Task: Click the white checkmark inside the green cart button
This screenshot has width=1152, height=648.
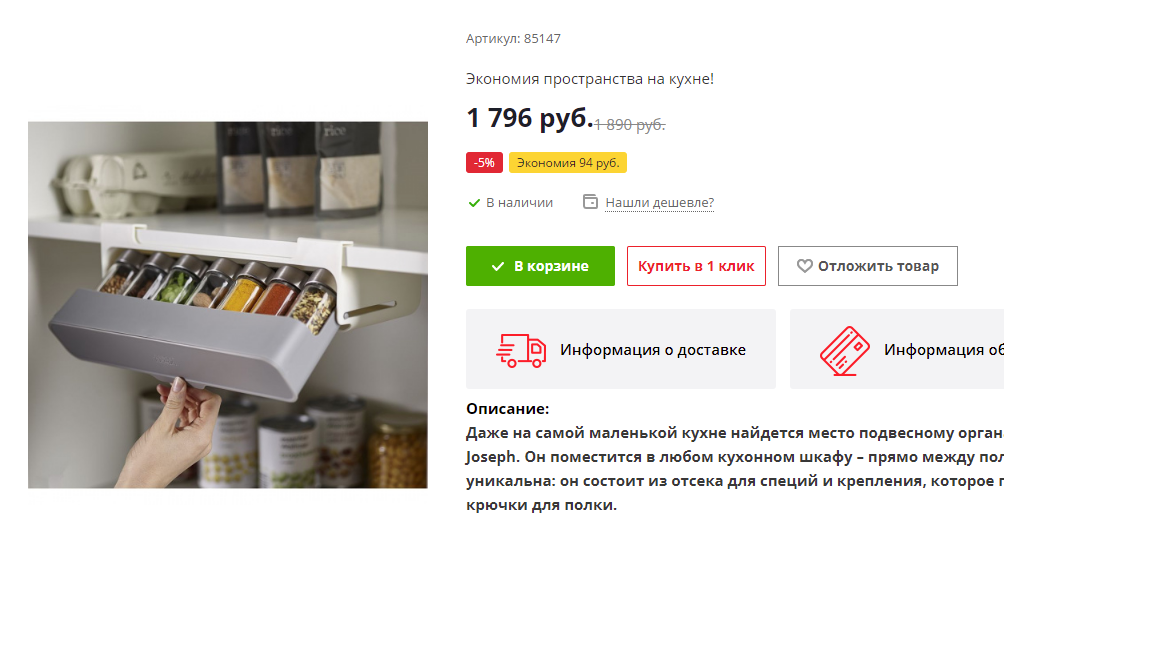Action: click(497, 266)
